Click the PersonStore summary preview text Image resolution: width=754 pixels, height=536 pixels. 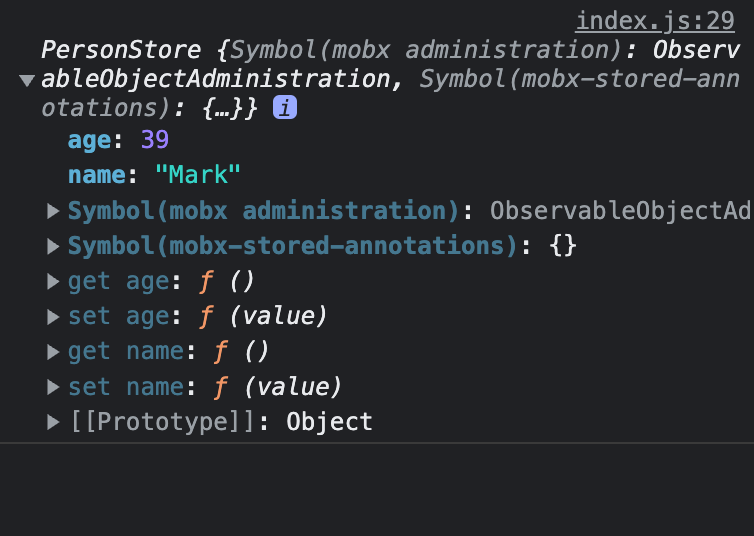[390, 78]
